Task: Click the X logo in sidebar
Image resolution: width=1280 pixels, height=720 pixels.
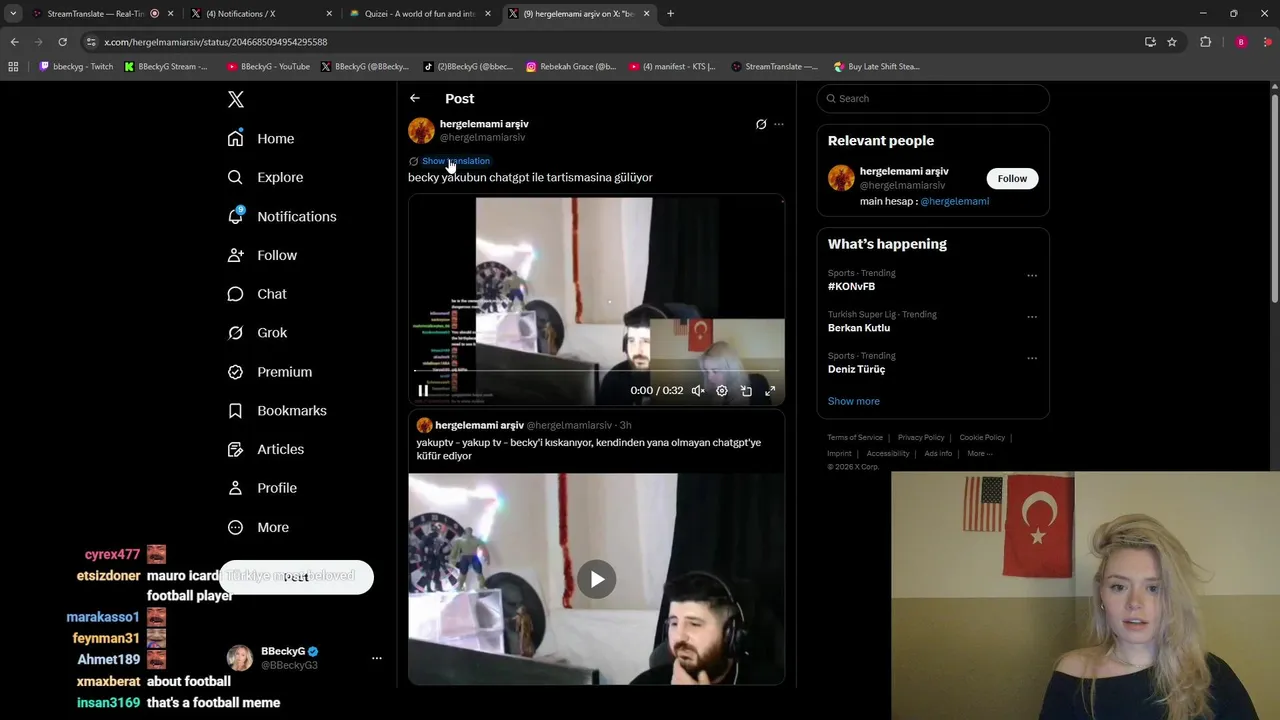Action: (236, 99)
